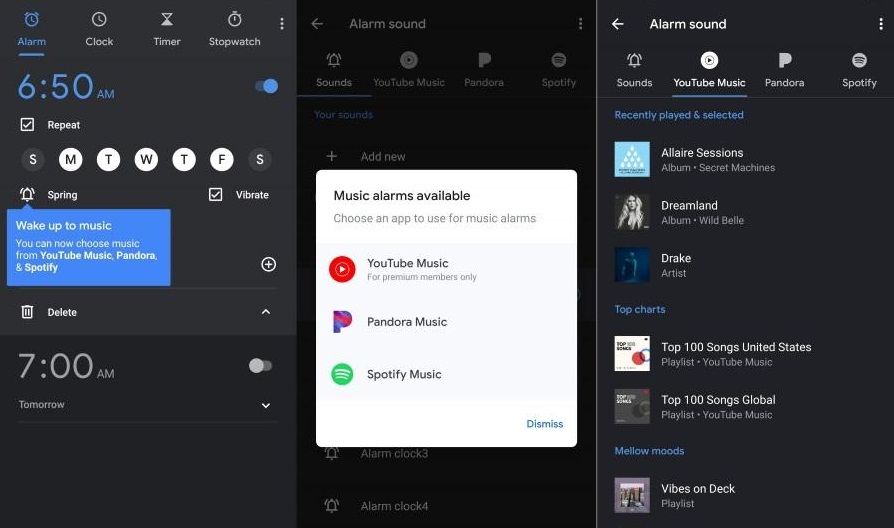The image size is (894, 528).
Task: Click the plus circle add icon
Action: pos(269,264)
